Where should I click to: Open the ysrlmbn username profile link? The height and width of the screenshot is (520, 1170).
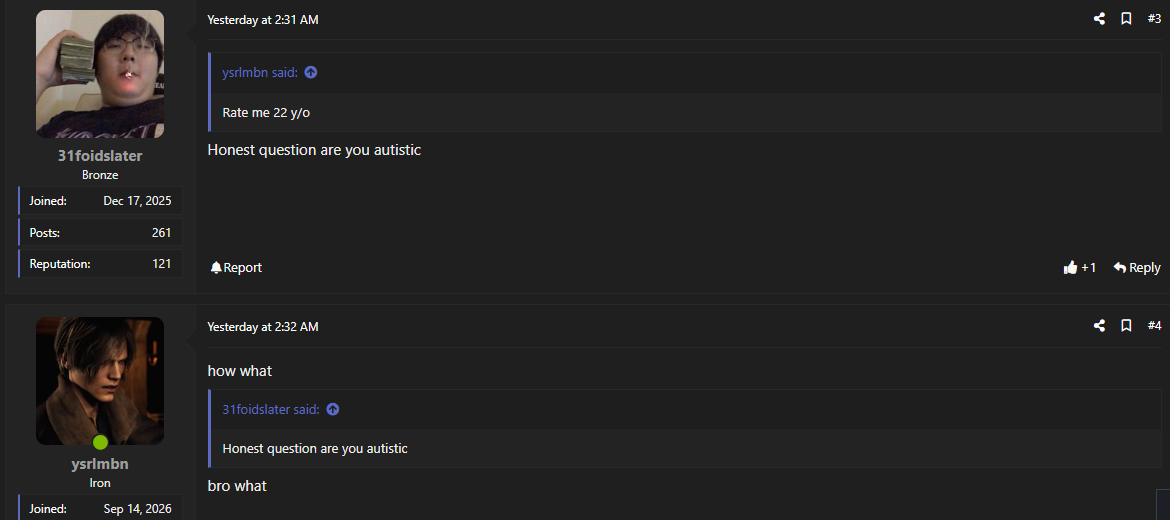(100, 464)
